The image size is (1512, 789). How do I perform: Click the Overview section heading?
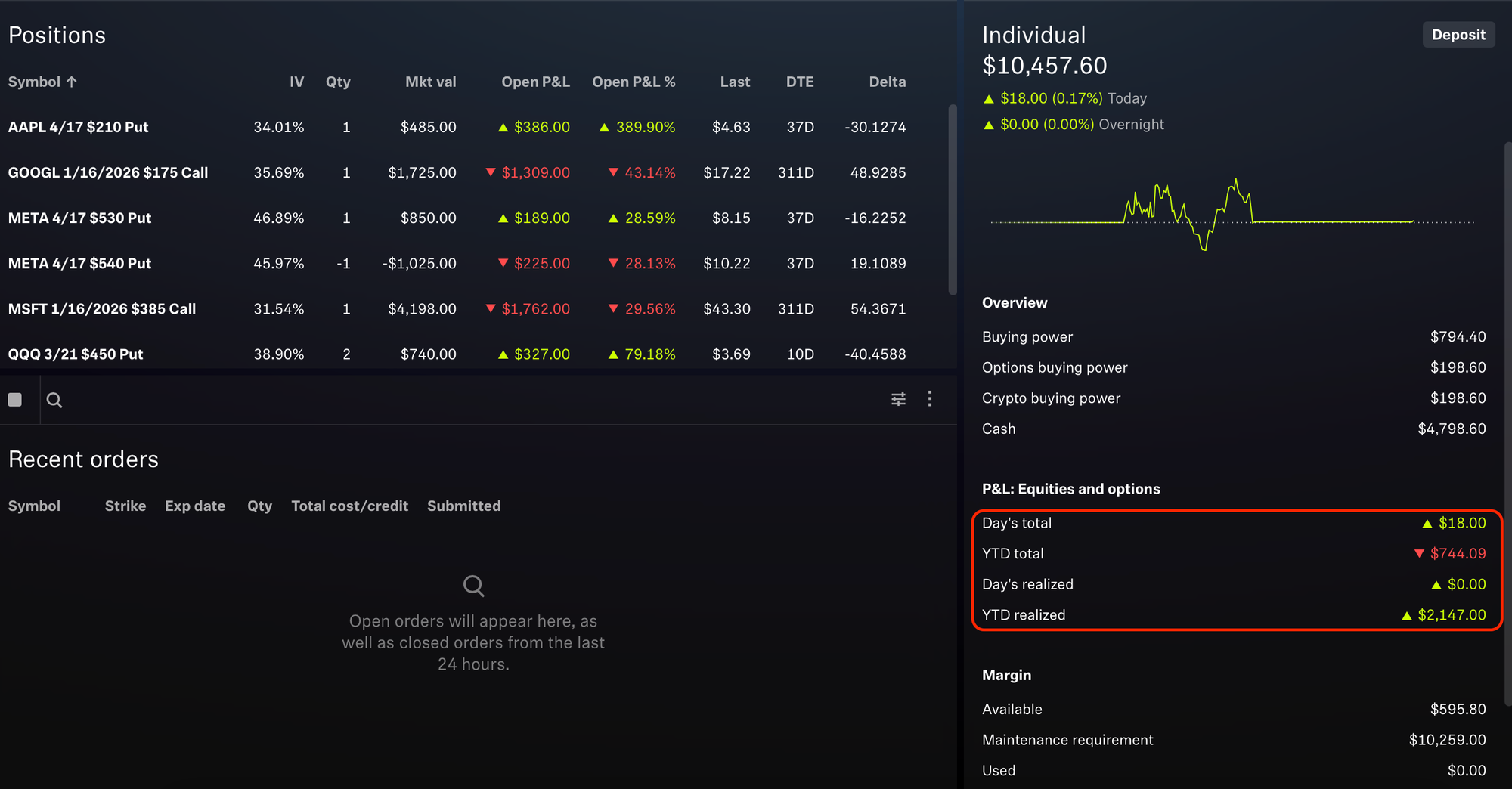tap(1015, 302)
